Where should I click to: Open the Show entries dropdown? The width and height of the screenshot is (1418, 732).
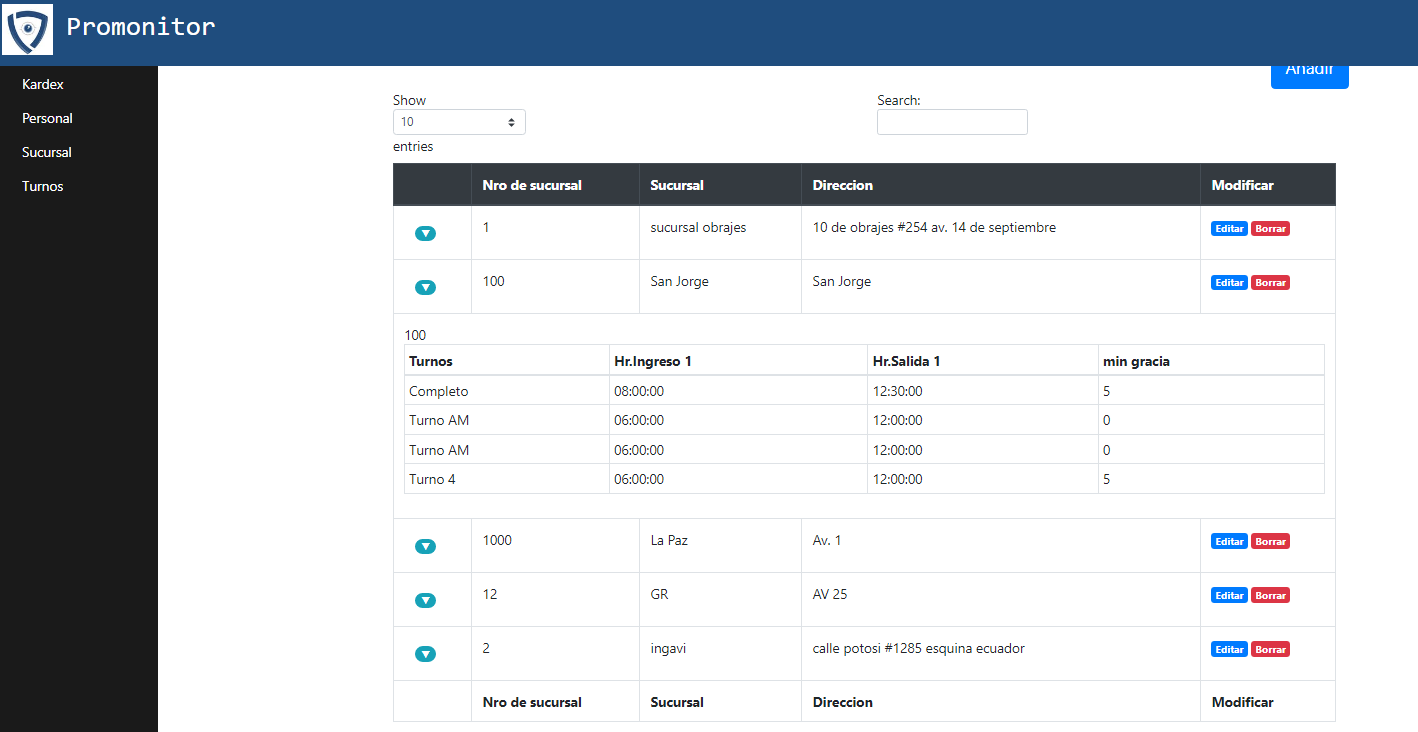click(x=459, y=122)
